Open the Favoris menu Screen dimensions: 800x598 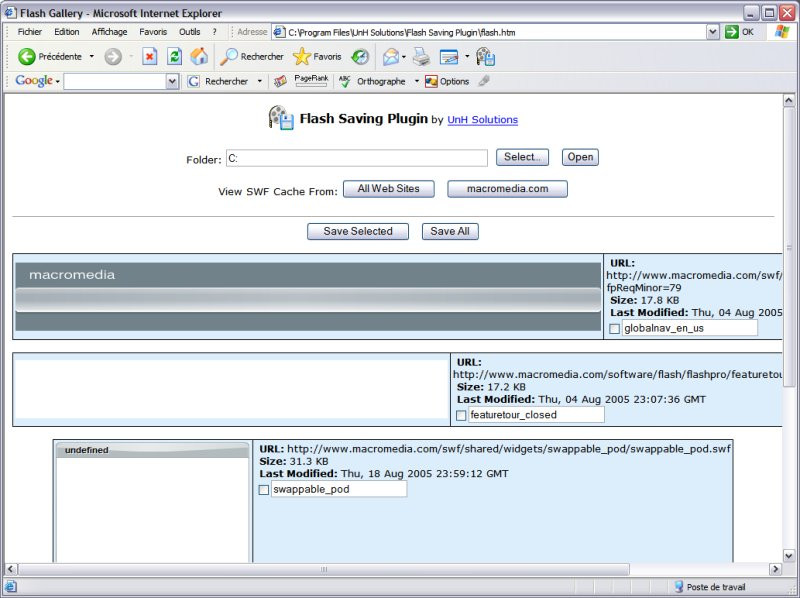[153, 32]
